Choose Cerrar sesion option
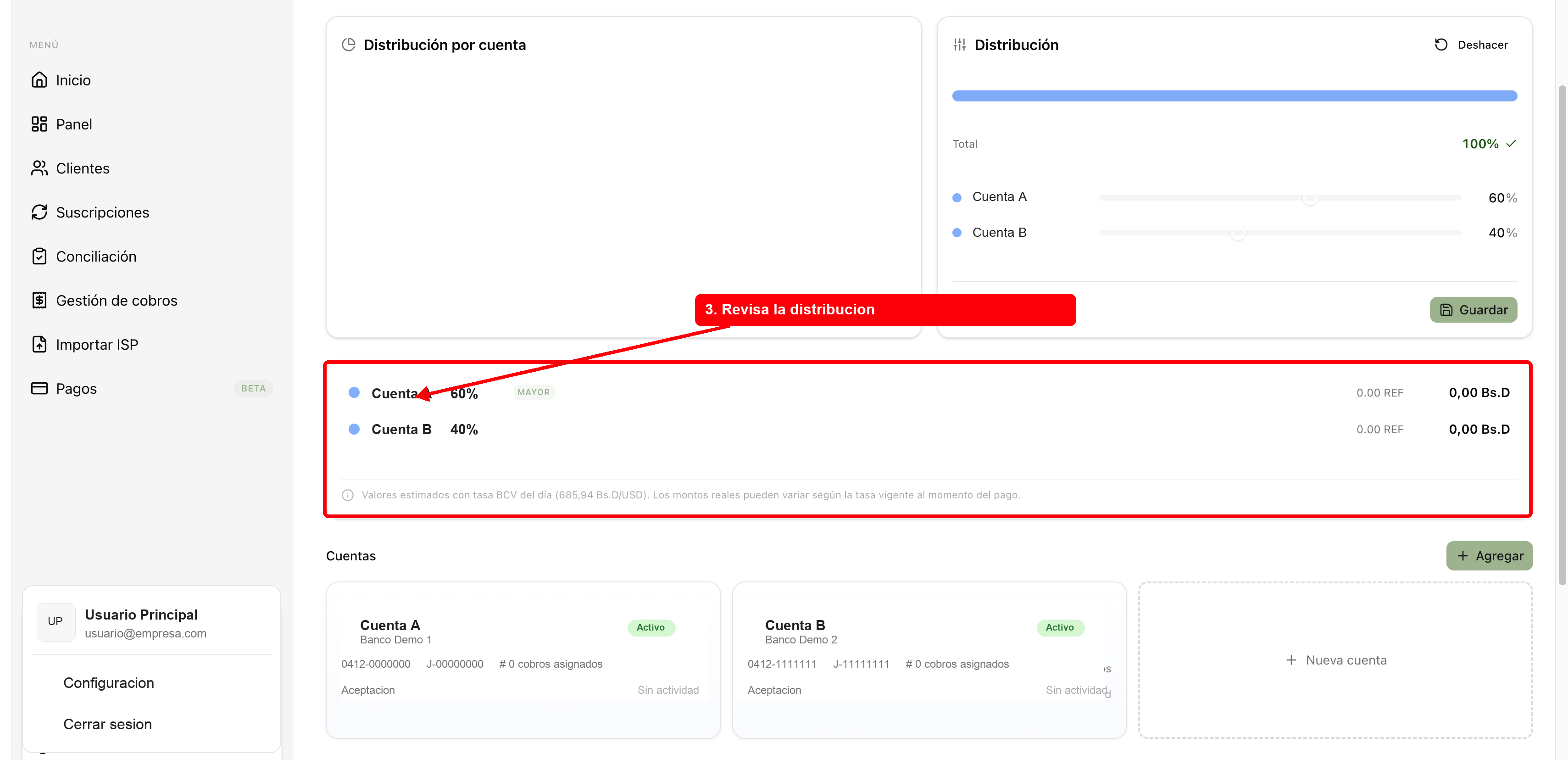 pyautogui.click(x=107, y=724)
